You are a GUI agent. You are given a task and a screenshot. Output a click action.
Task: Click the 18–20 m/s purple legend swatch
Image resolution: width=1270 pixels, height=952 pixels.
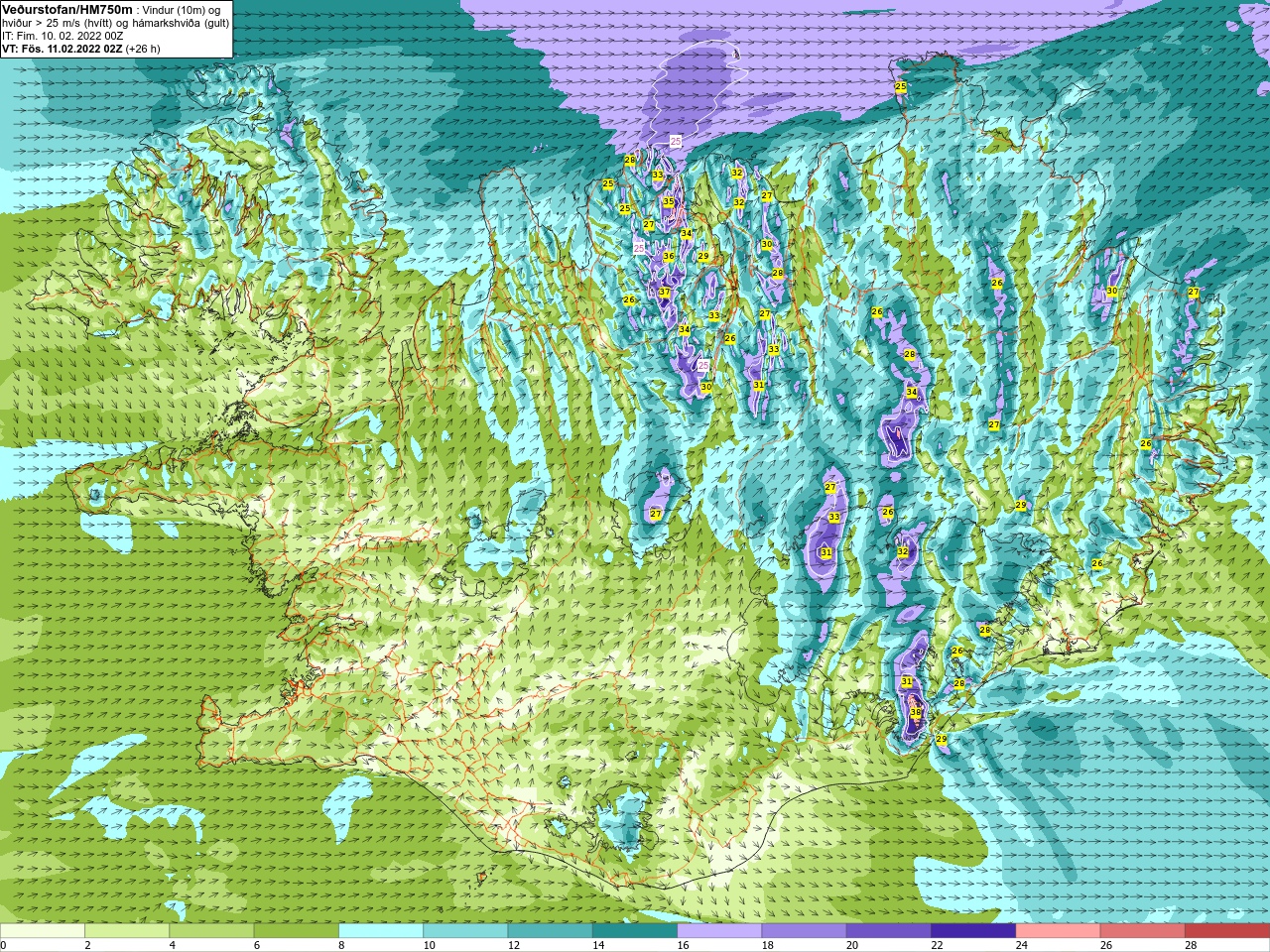click(x=804, y=931)
